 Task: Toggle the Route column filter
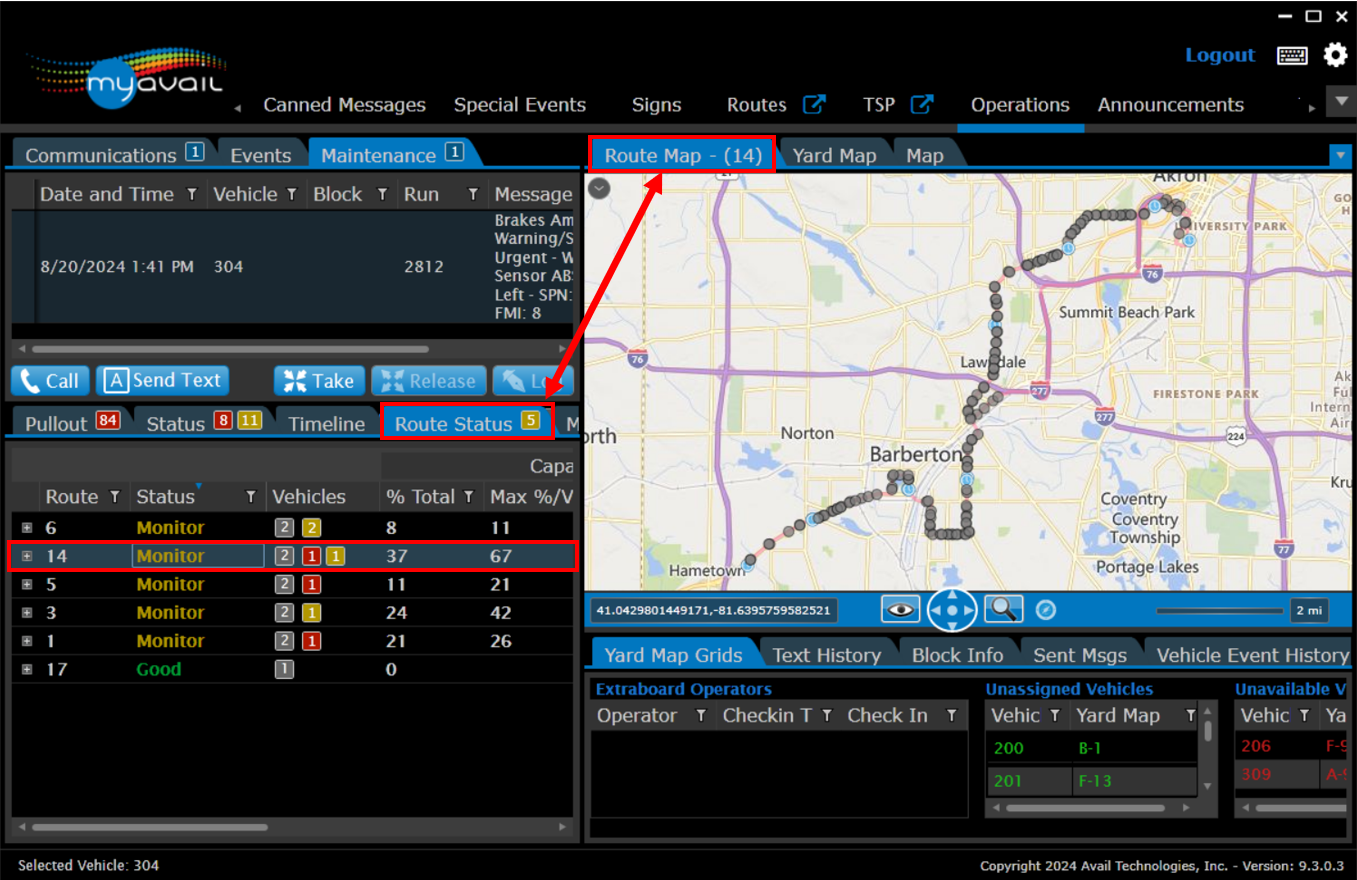[115, 497]
